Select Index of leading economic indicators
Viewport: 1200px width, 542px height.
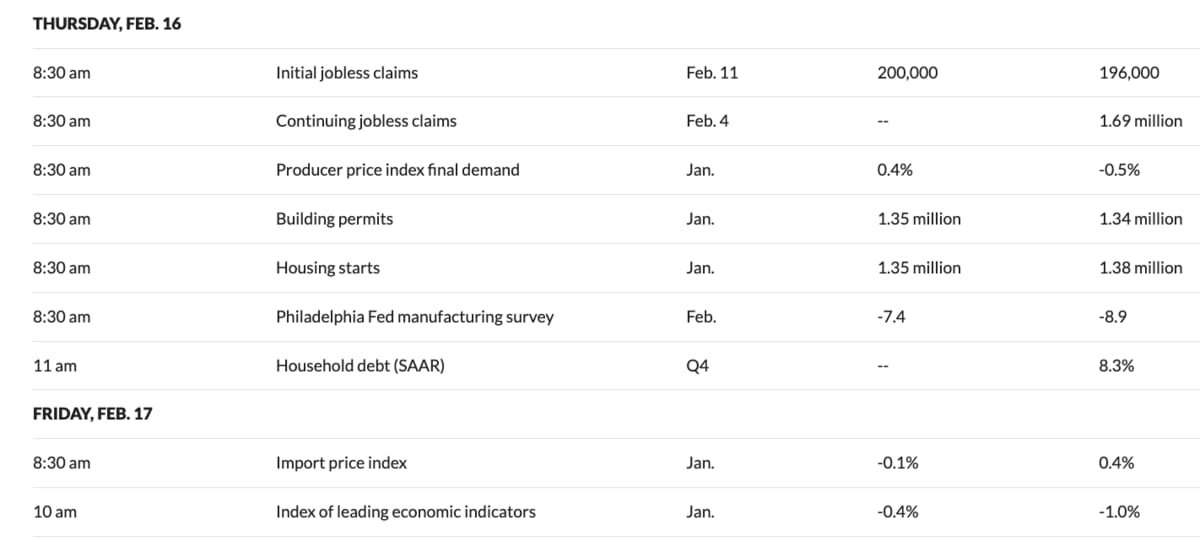[x=405, y=512]
